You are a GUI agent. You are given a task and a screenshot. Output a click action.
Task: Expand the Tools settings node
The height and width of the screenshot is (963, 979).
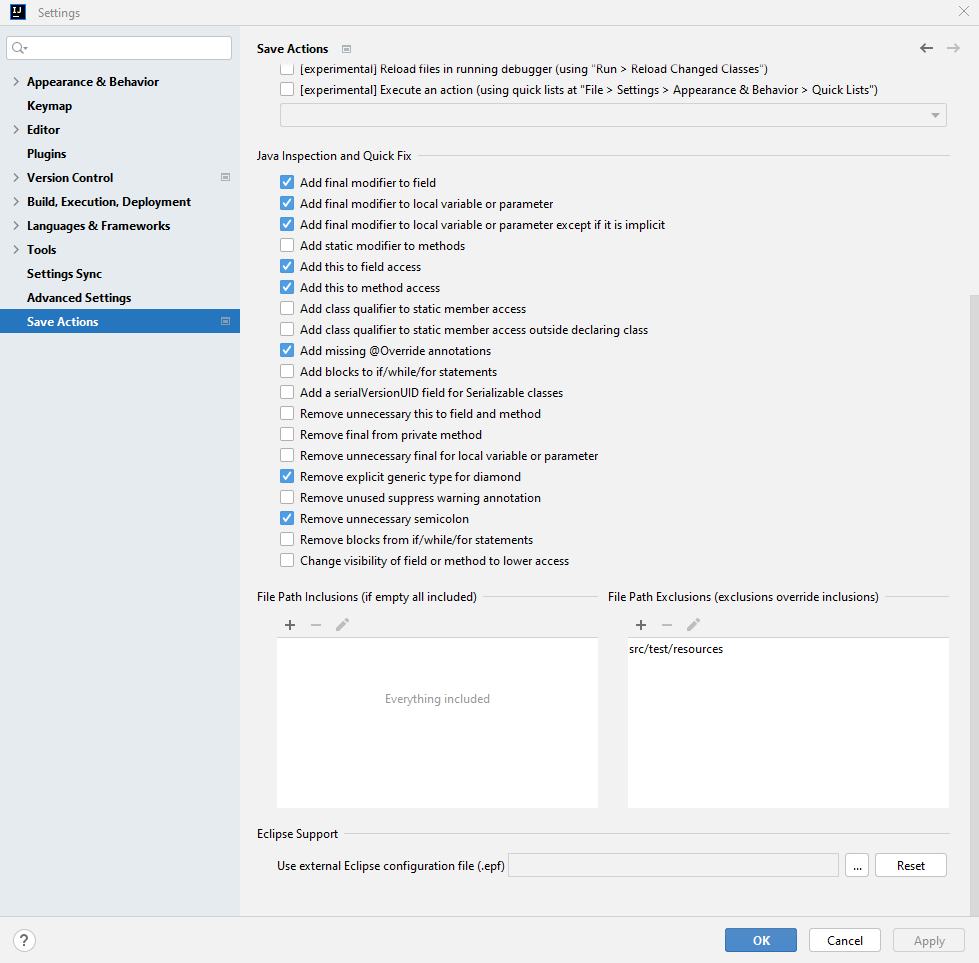(16, 250)
